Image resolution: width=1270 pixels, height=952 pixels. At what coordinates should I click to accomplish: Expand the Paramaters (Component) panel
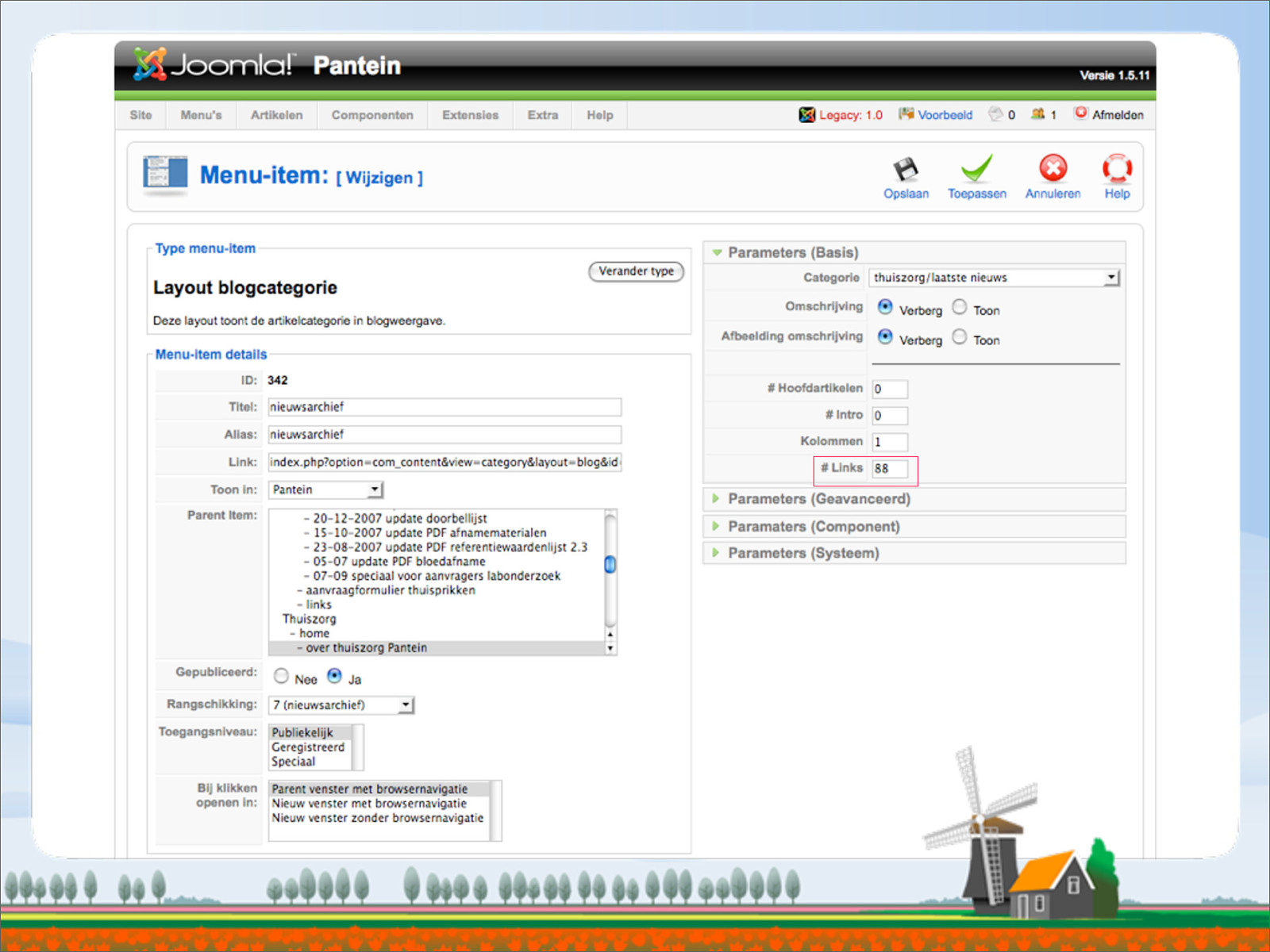914,527
